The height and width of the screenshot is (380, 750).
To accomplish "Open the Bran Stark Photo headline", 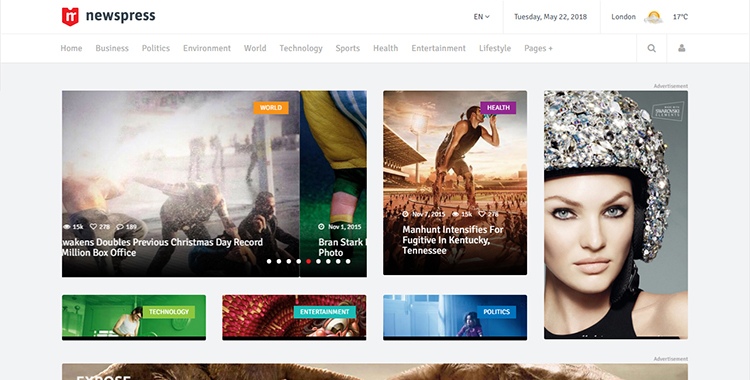I will tap(342, 247).
